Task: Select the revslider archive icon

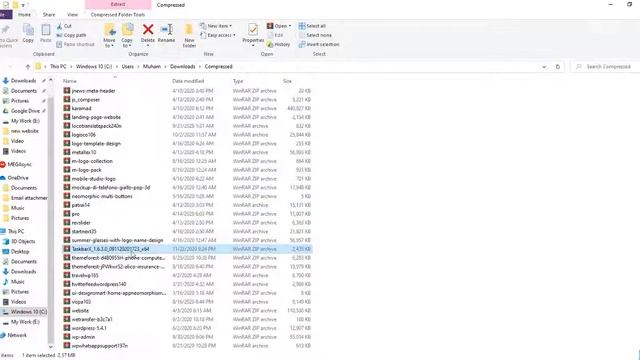Action: (x=67, y=222)
